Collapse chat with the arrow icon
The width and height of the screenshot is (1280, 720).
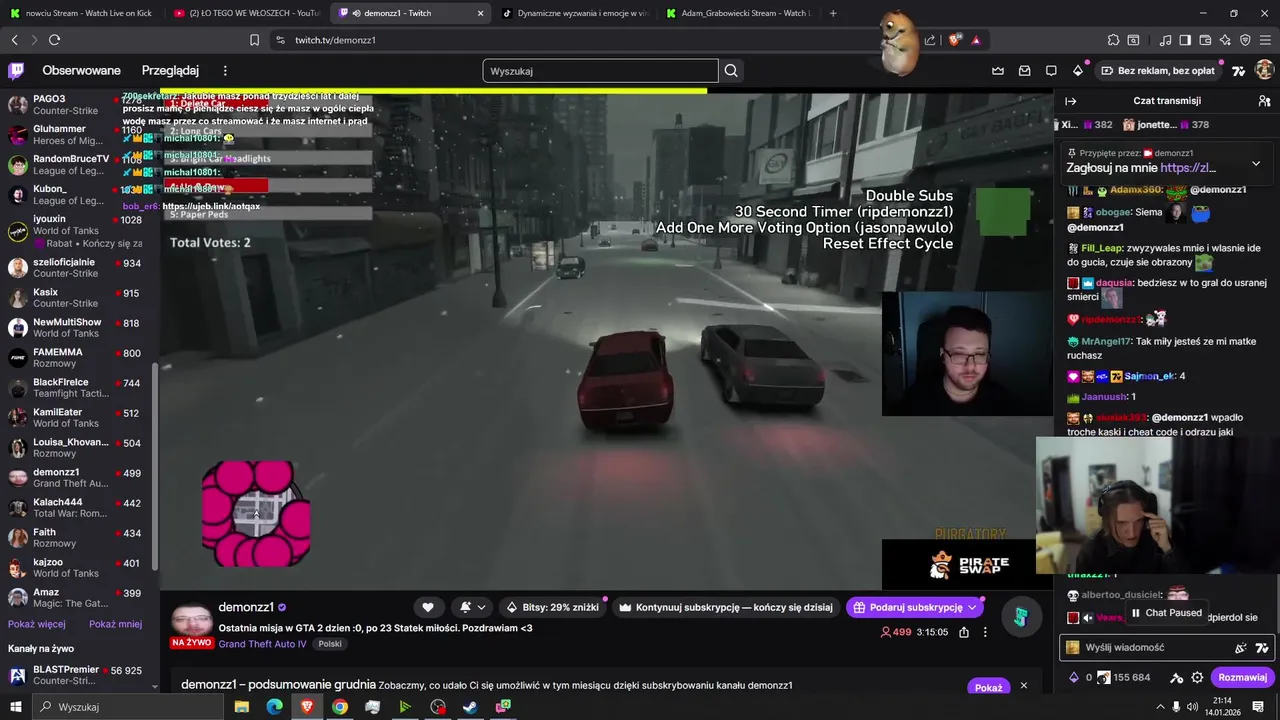click(1070, 101)
